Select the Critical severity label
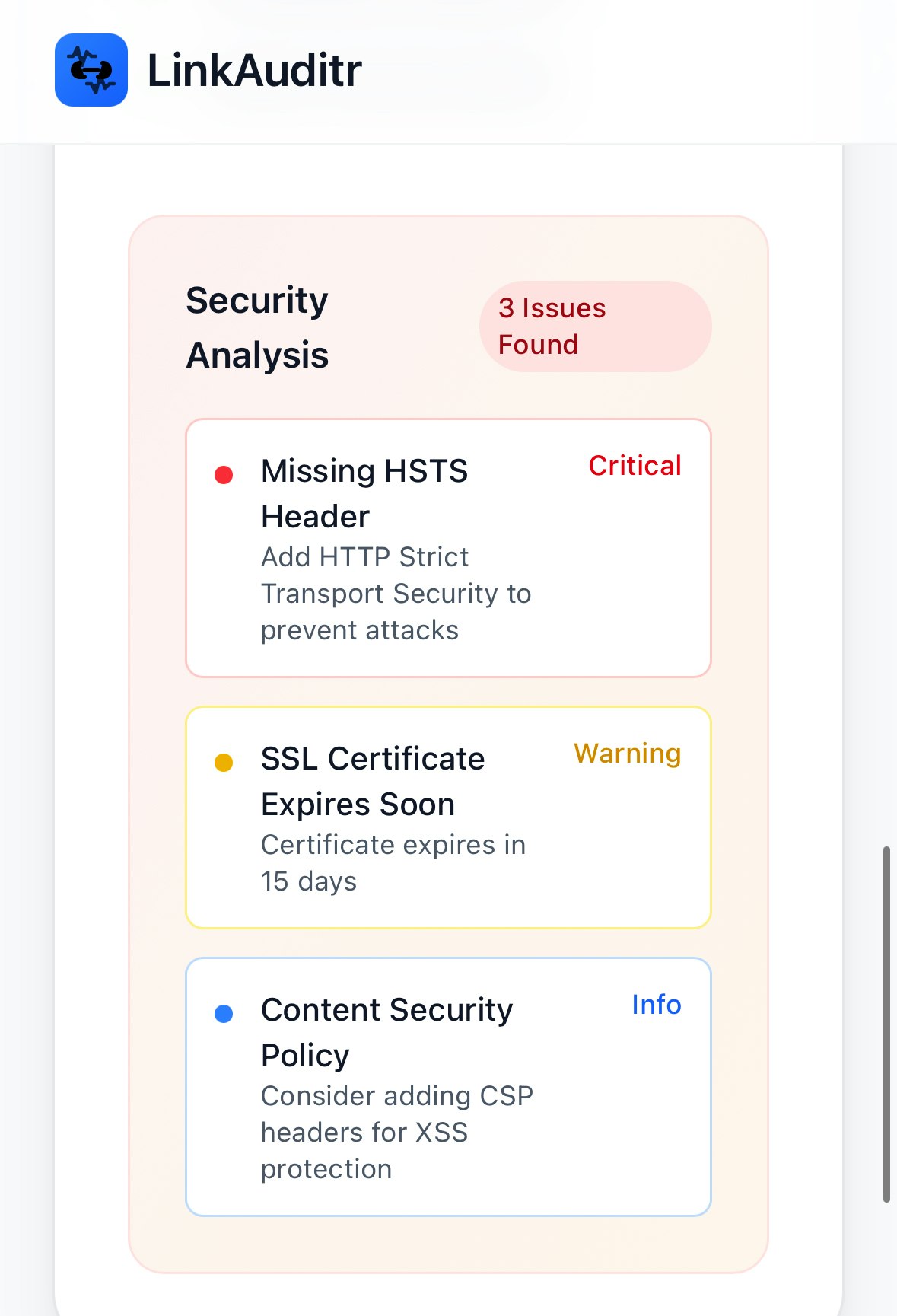 pos(635,466)
